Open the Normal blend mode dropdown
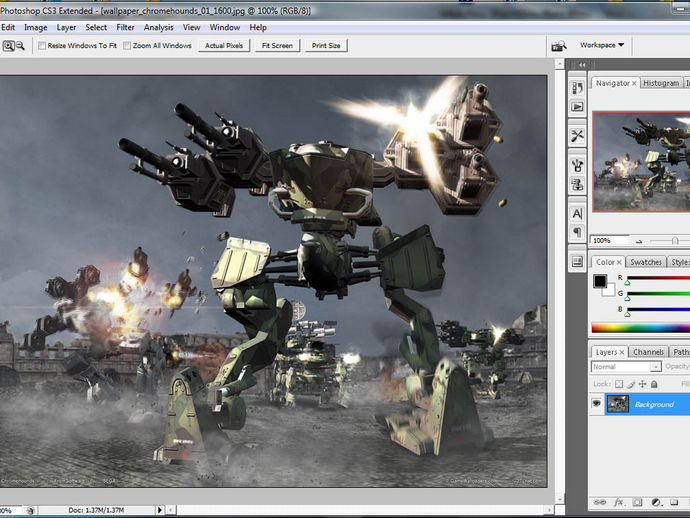This screenshot has height=518, width=690. tap(626, 367)
